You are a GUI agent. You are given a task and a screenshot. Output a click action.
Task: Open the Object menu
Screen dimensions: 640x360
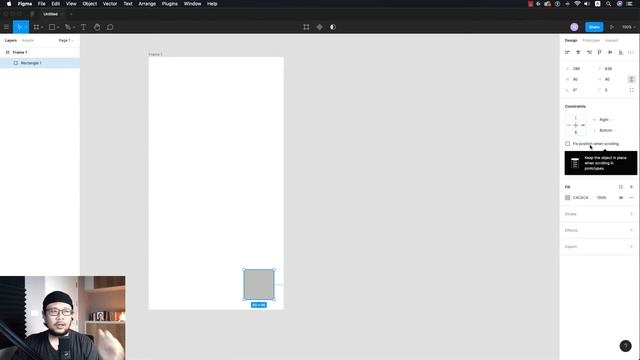click(90, 4)
